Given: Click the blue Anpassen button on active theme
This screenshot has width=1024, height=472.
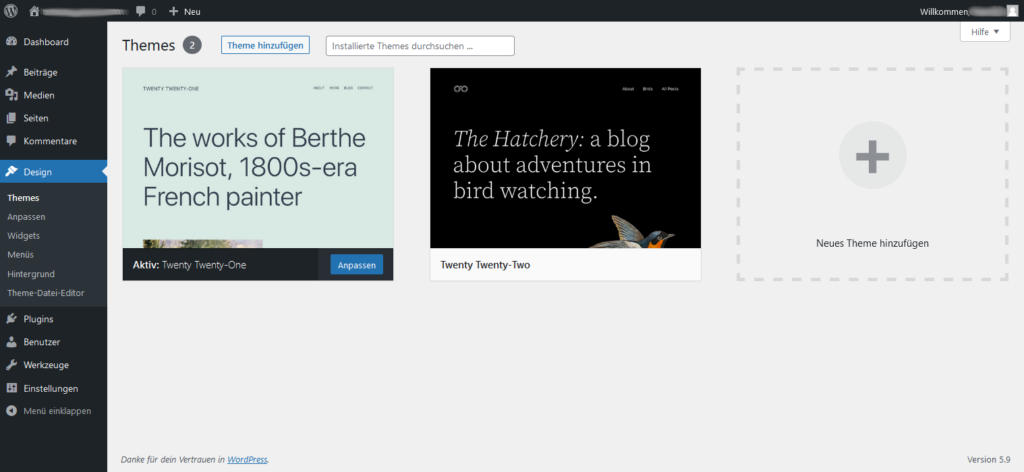Looking at the screenshot, I should (x=357, y=266).
